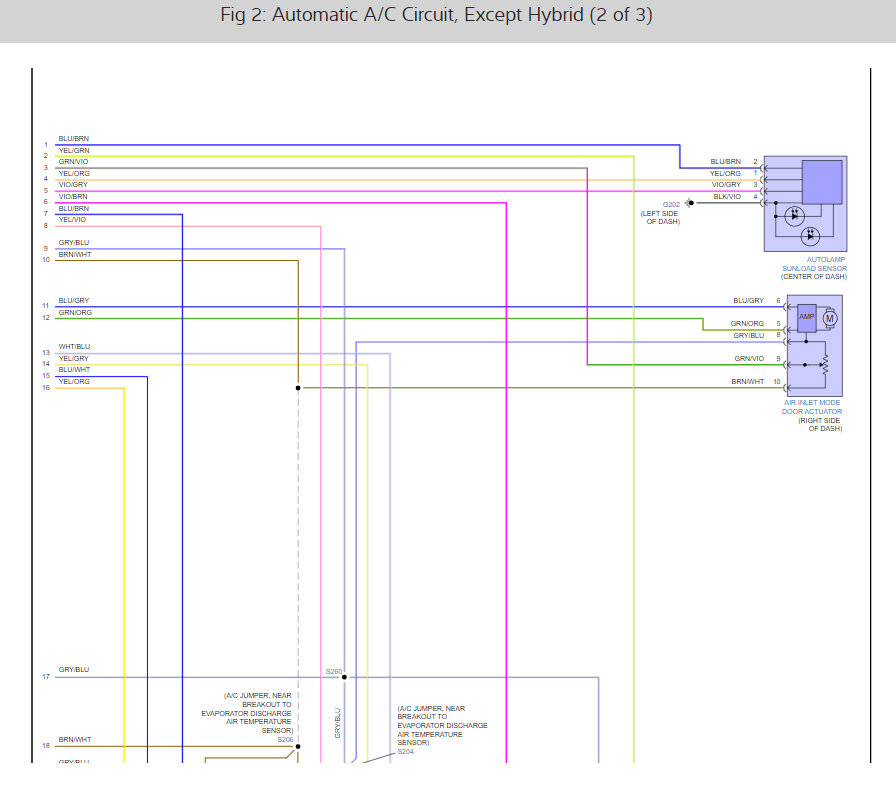Click the BLK/VIO label at sensor pin 4
The height and width of the screenshot is (790, 896).
point(727,197)
